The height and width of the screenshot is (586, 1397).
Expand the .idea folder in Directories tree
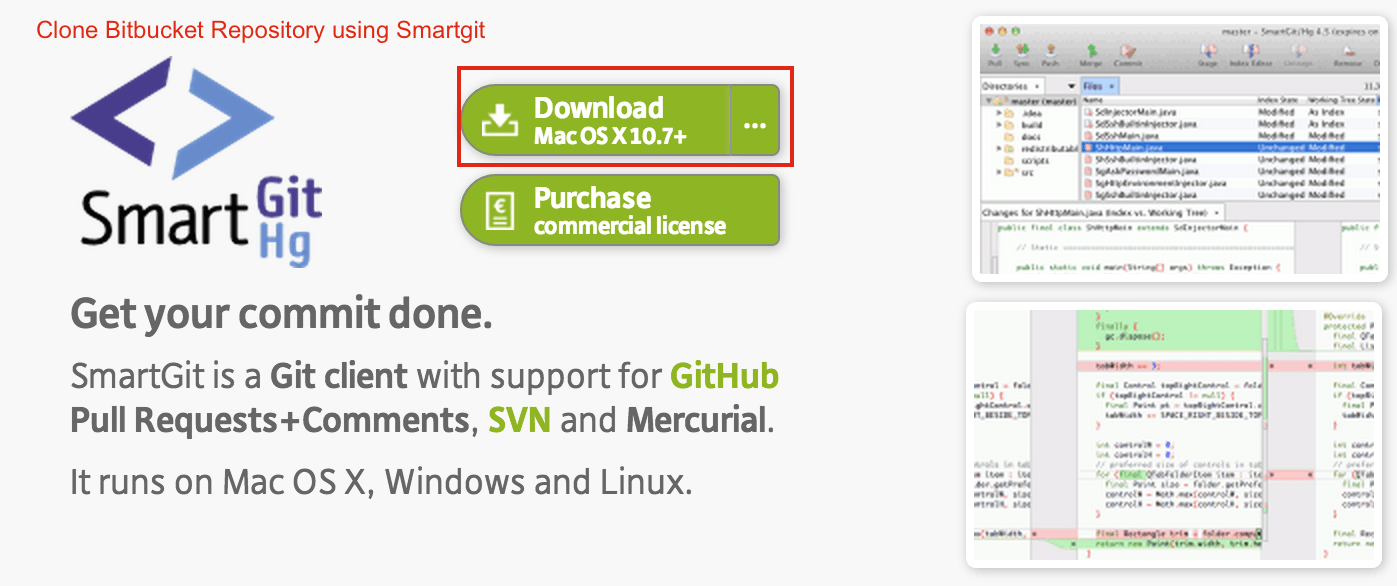tap(999, 113)
